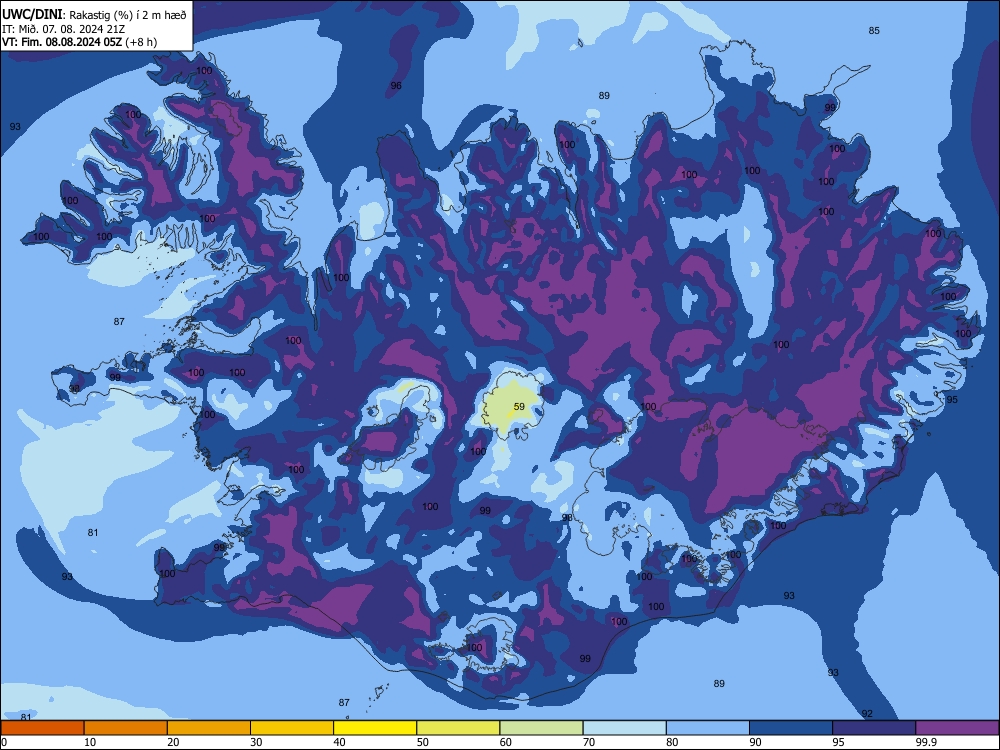Click the 20–30 legend color swatch

pos(209,728)
